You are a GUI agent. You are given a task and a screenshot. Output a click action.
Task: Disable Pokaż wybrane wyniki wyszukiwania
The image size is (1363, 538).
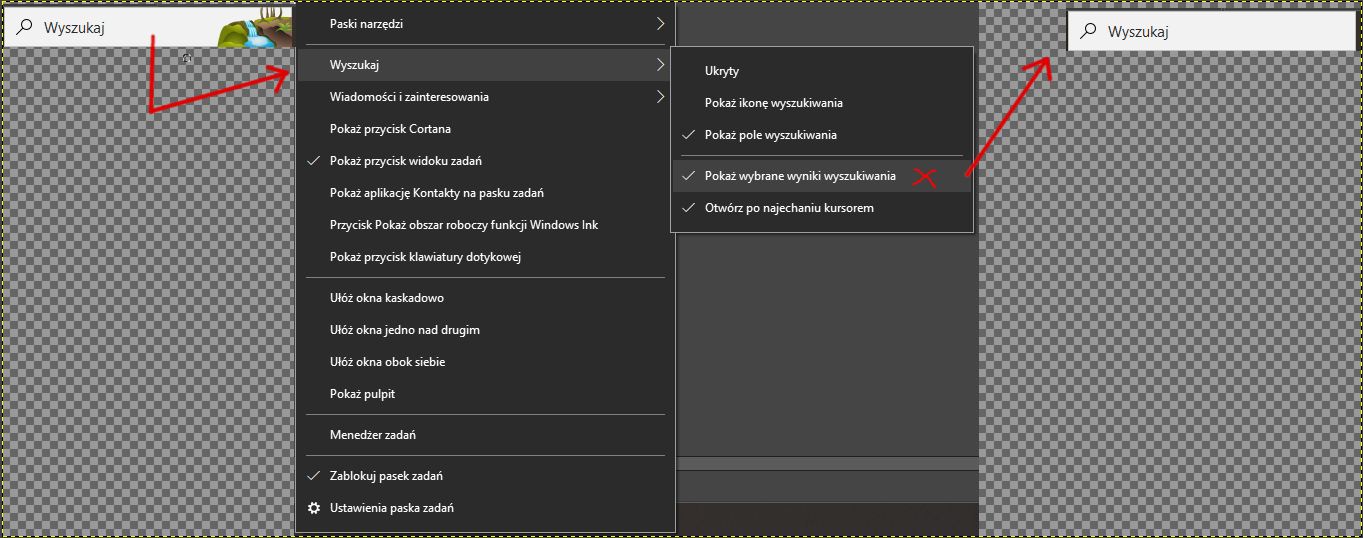[x=800, y=176]
